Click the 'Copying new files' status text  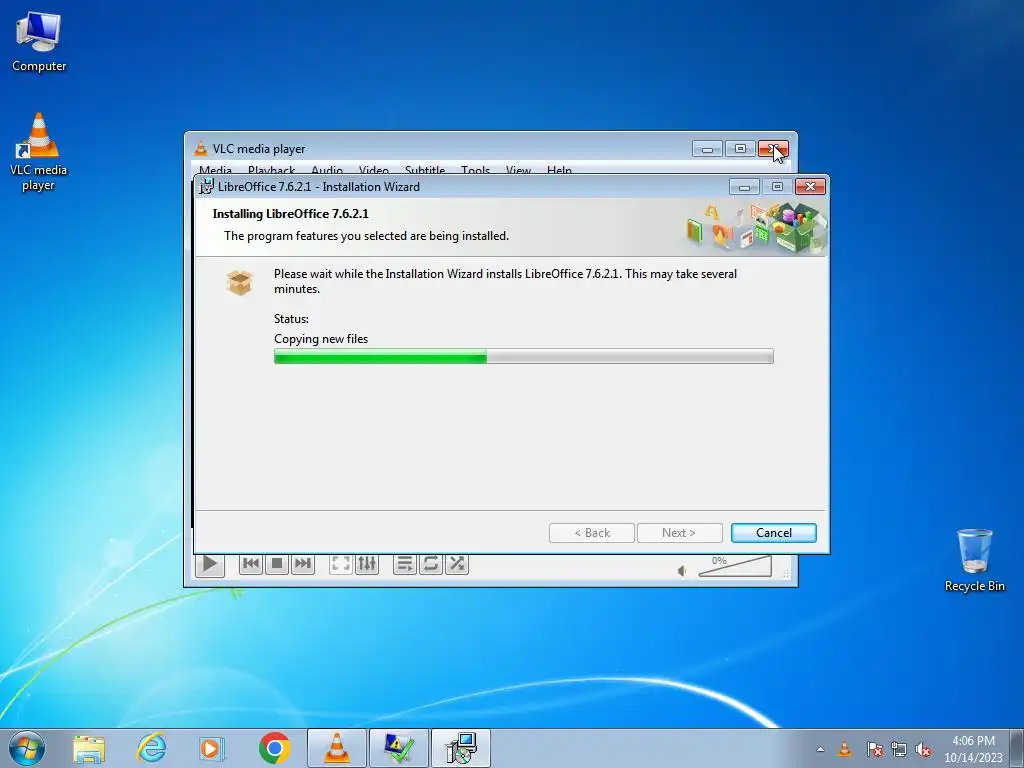pyautogui.click(x=321, y=339)
